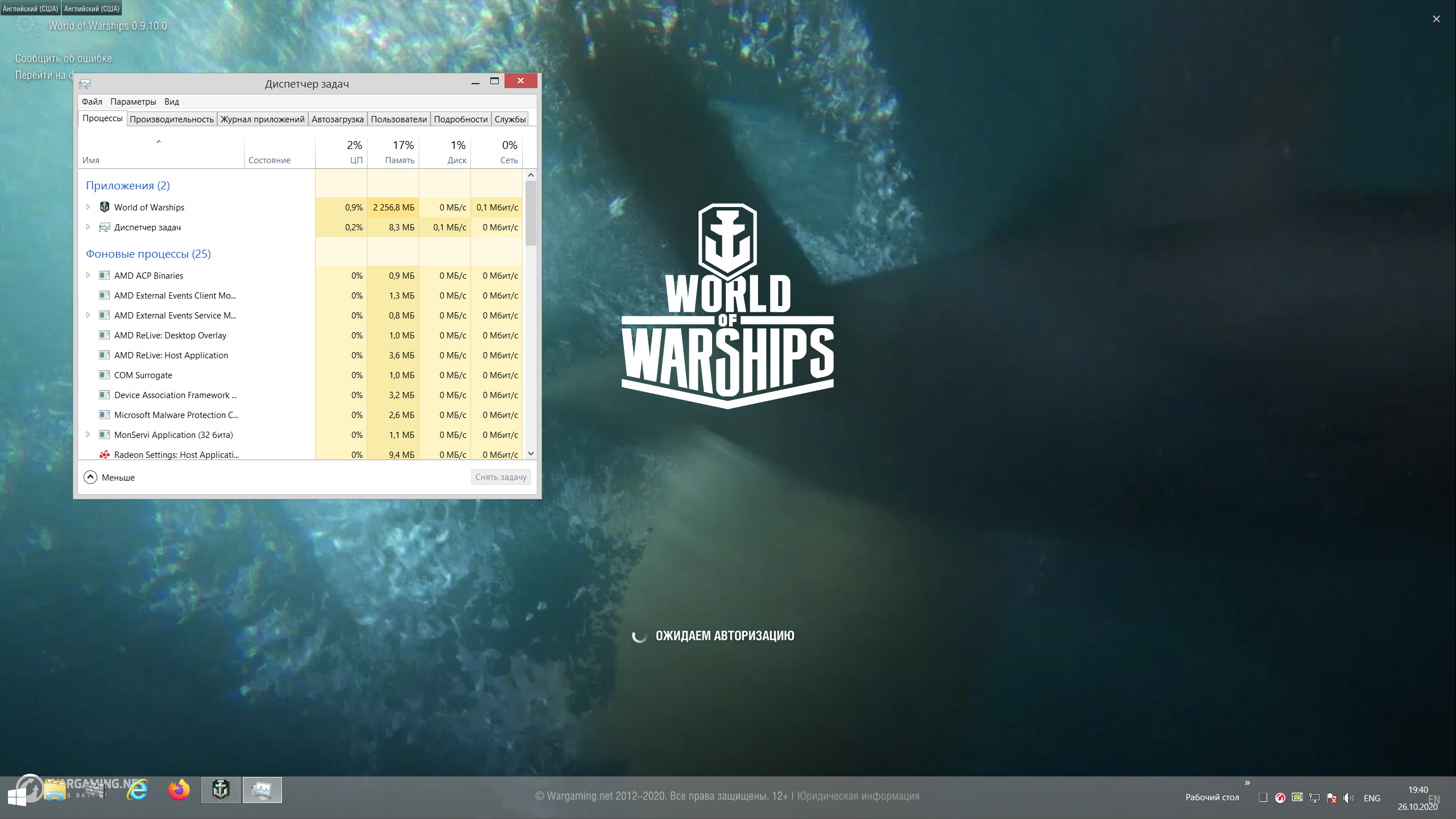Sort by the Имя column header
Viewport: 1456px width, 819px height.
pos(161,152)
